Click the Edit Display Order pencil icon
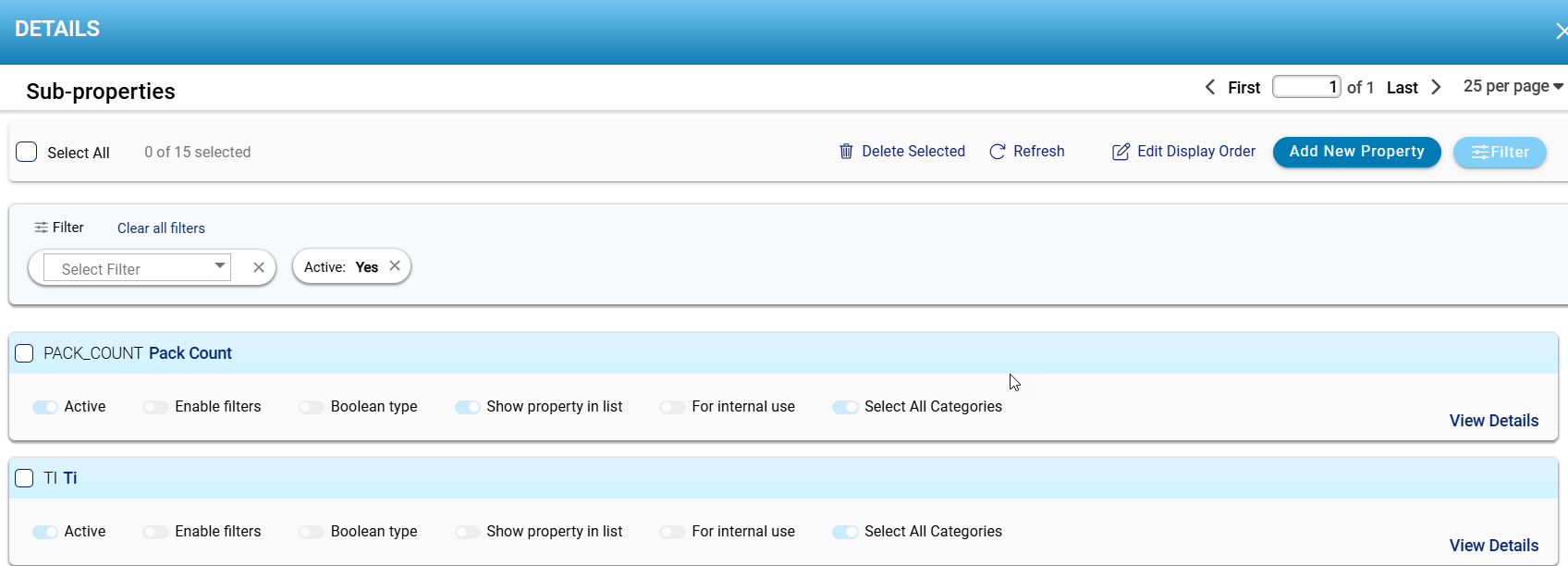The image size is (1568, 566). [x=1121, y=152]
